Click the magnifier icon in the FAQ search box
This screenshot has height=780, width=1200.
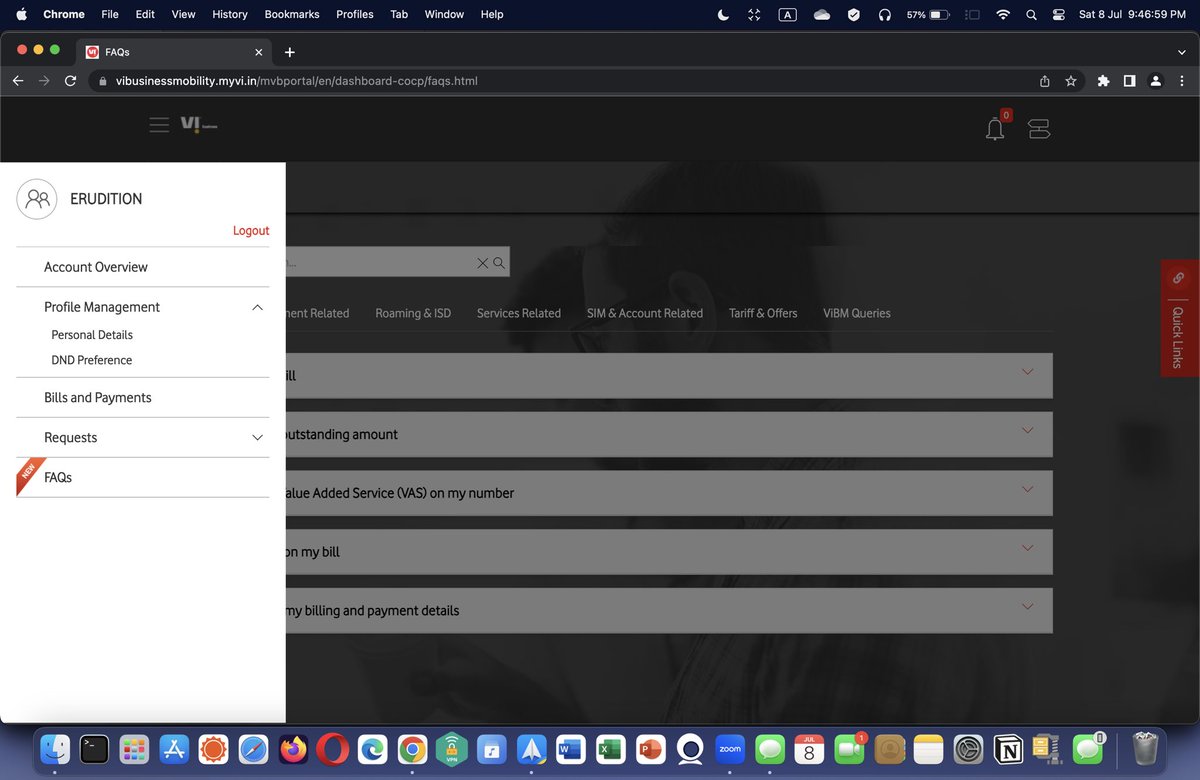(x=499, y=263)
